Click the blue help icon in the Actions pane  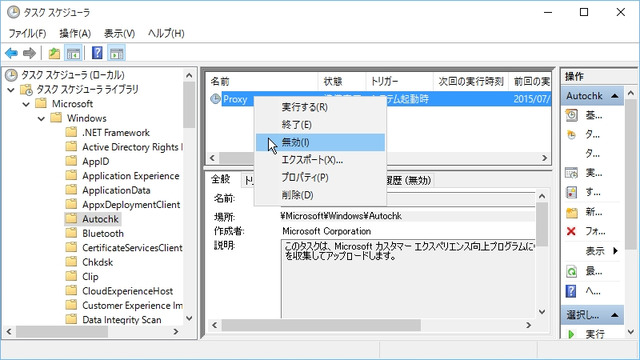click(x=571, y=291)
